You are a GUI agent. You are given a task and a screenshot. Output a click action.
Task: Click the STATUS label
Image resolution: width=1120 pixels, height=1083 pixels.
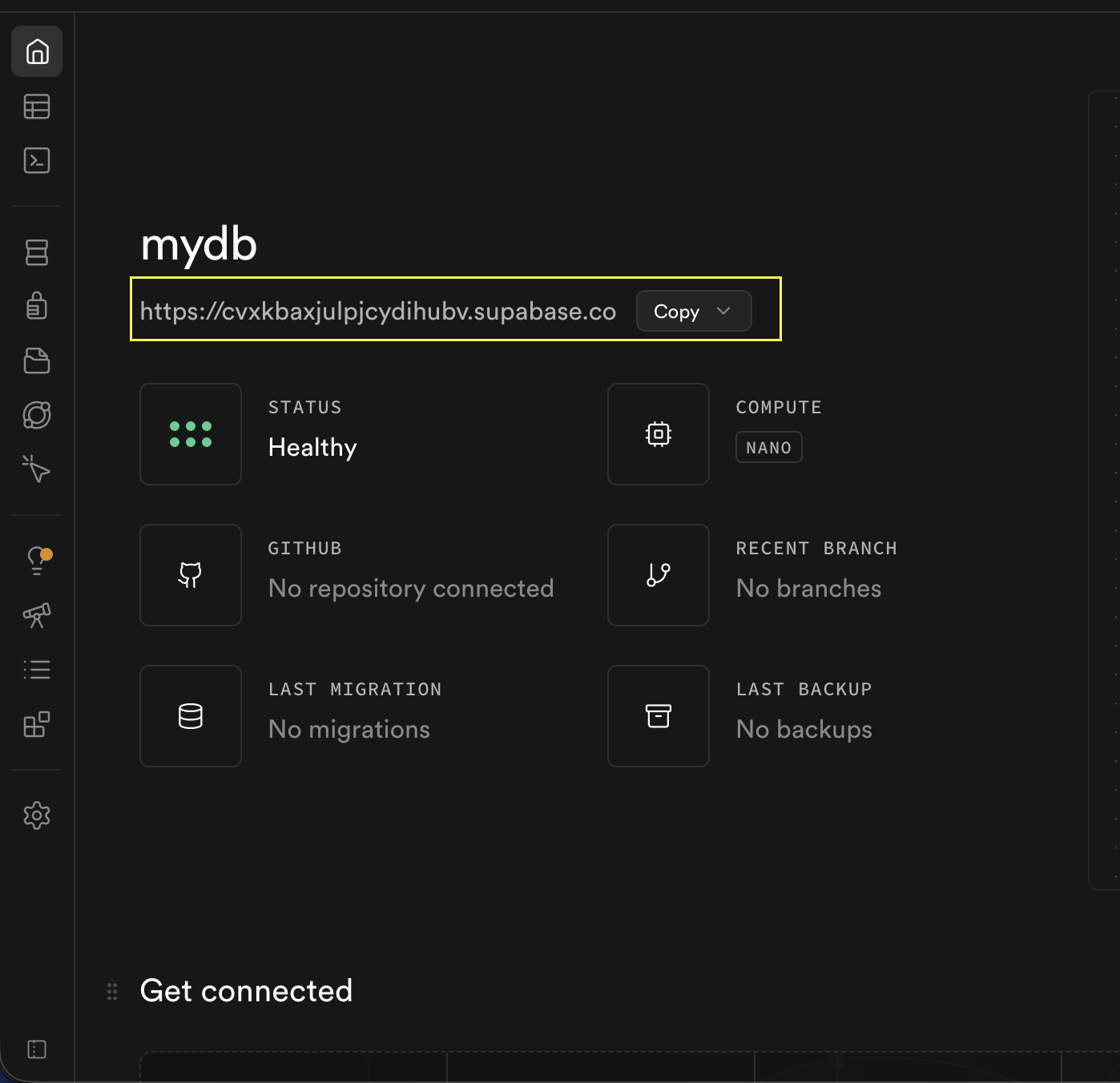305,407
